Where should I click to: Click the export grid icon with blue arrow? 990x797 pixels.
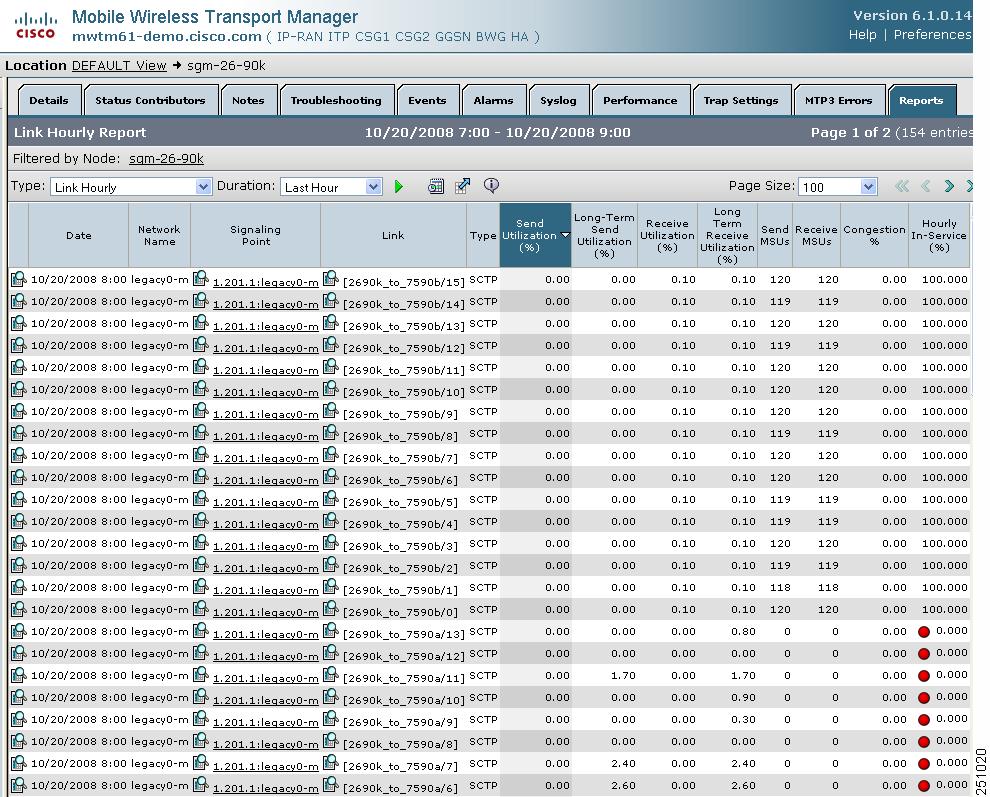(463, 186)
